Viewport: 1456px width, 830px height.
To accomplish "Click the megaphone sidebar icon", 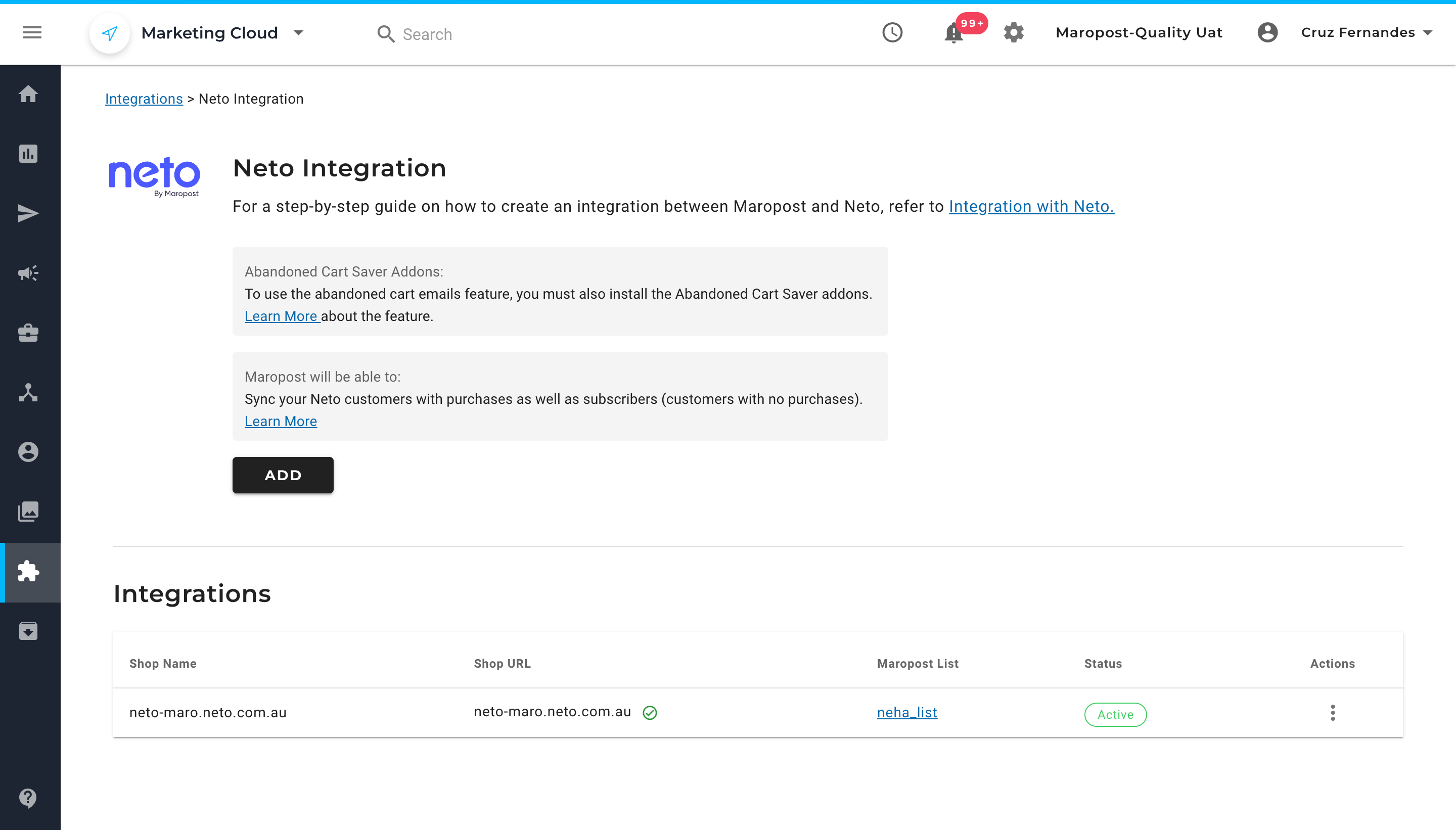I will [28, 273].
